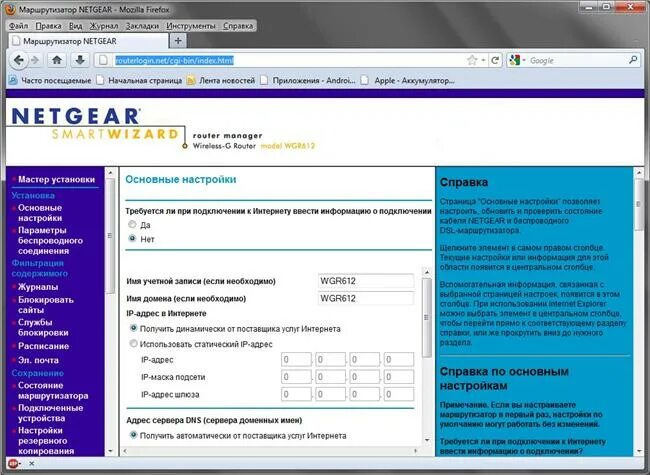650x475 pixels.
Task: Open the 'Часто посещаемые' bookmarks folder
Action: pos(50,80)
